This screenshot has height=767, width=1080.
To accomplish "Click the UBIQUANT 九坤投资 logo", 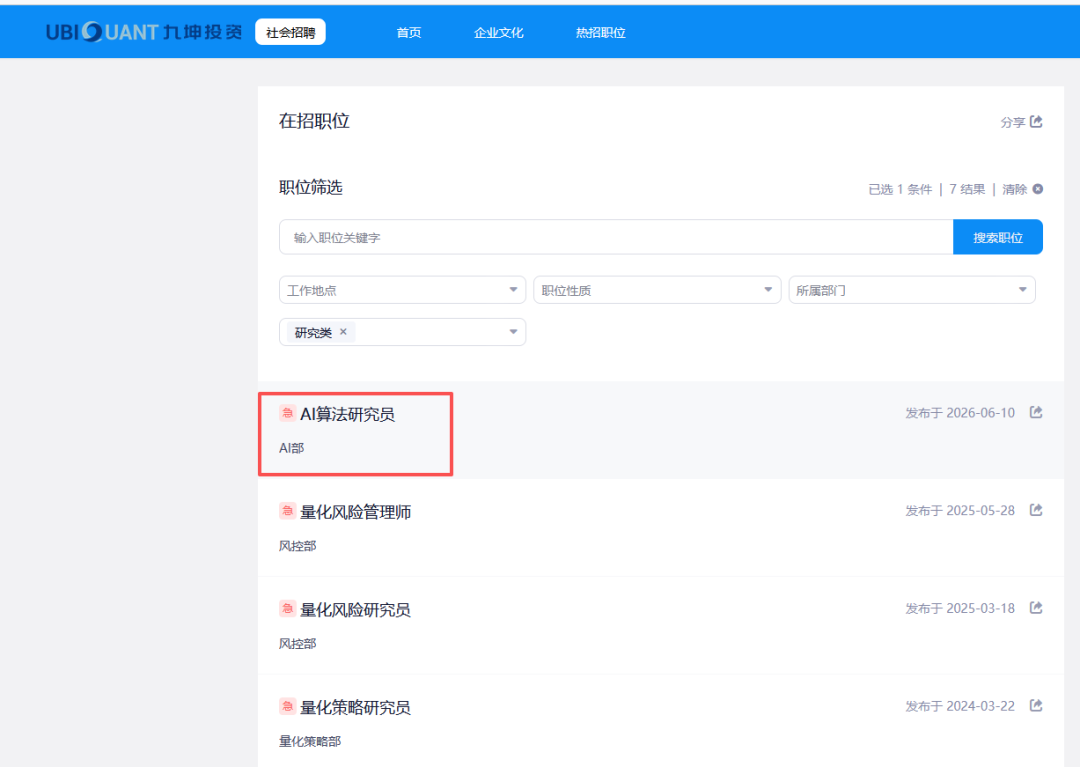I will point(144,32).
